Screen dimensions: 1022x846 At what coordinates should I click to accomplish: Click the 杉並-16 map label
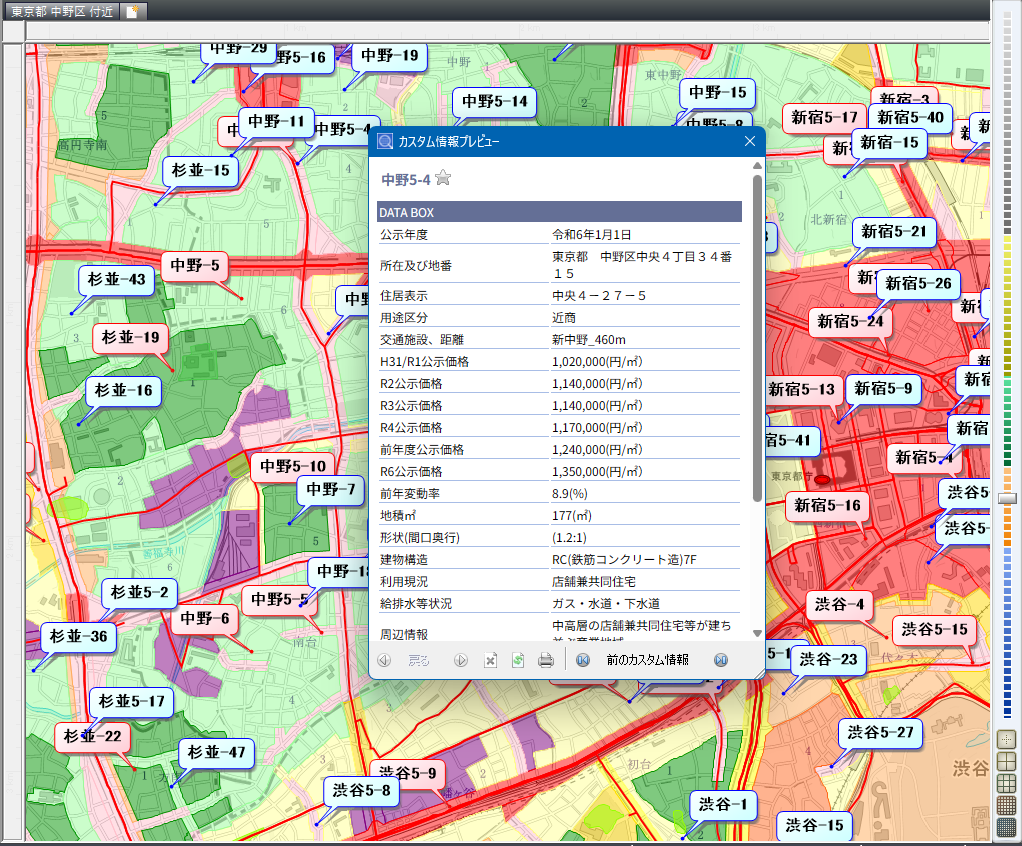[123, 391]
